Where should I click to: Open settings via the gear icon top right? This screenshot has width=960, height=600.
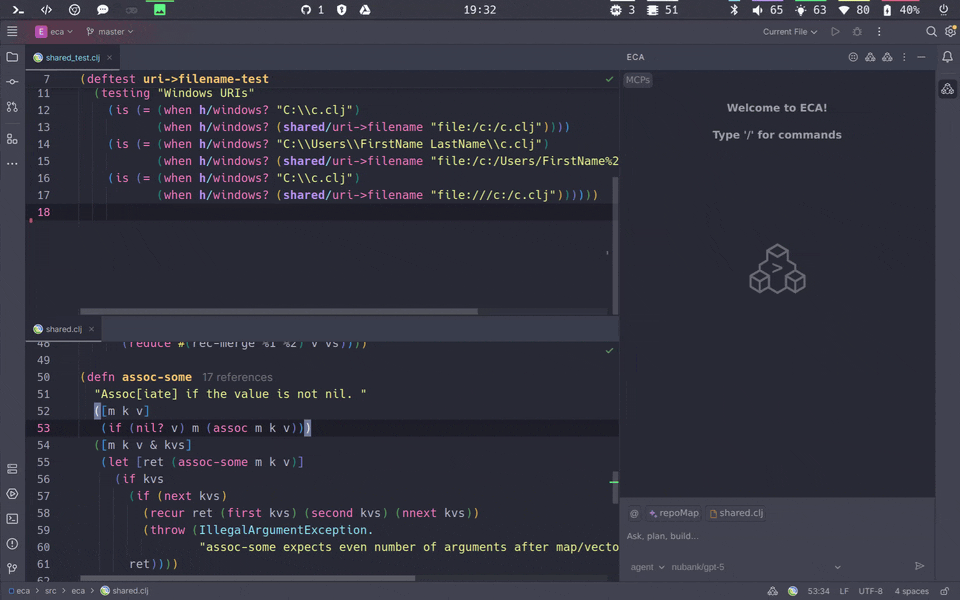coord(950,31)
